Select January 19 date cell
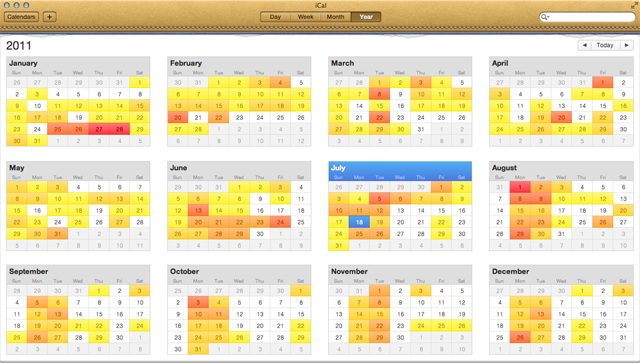Image resolution: width=640 pixels, height=363 pixels. coord(78,117)
